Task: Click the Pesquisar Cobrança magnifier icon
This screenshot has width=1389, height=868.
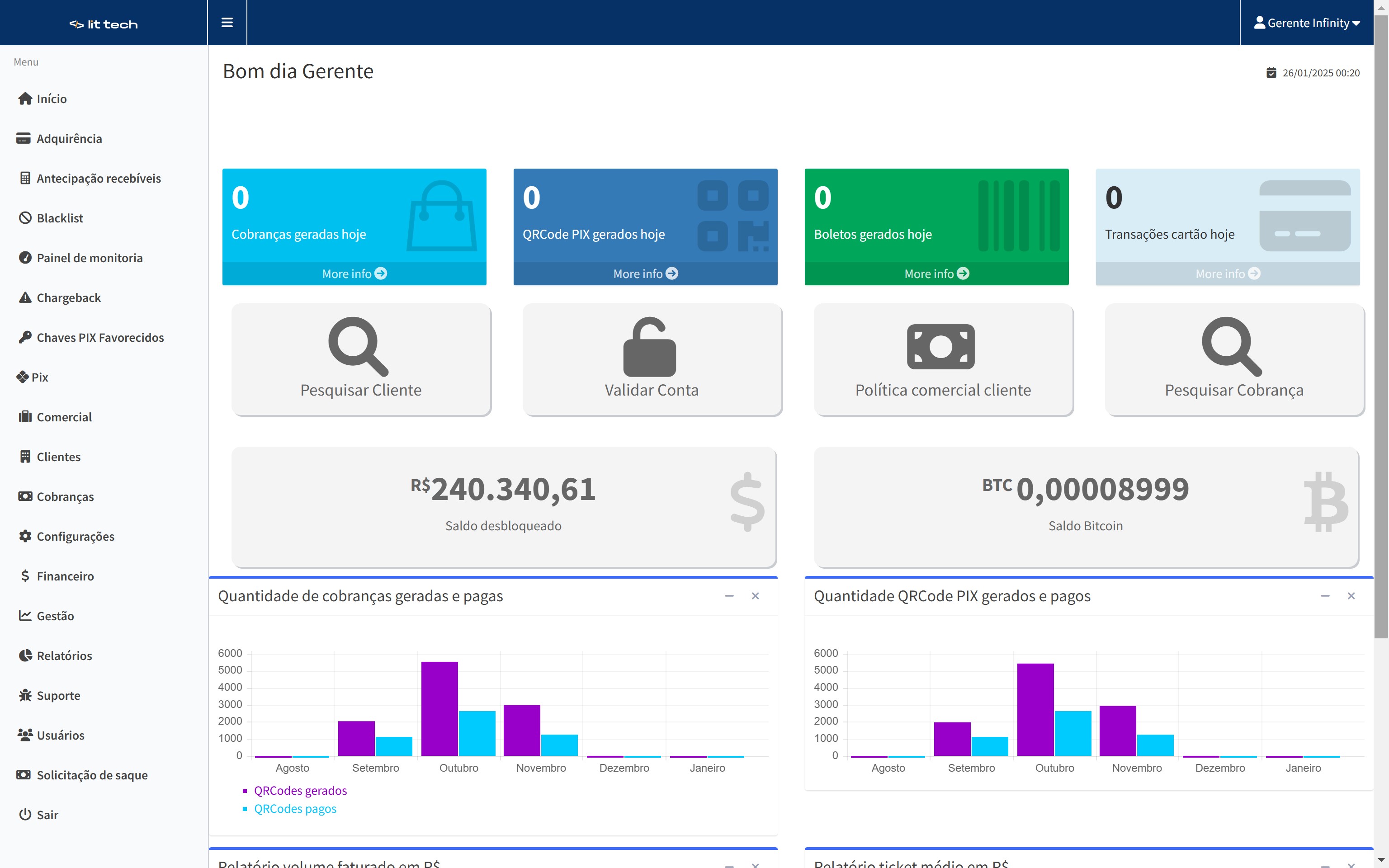Action: coord(1231,346)
